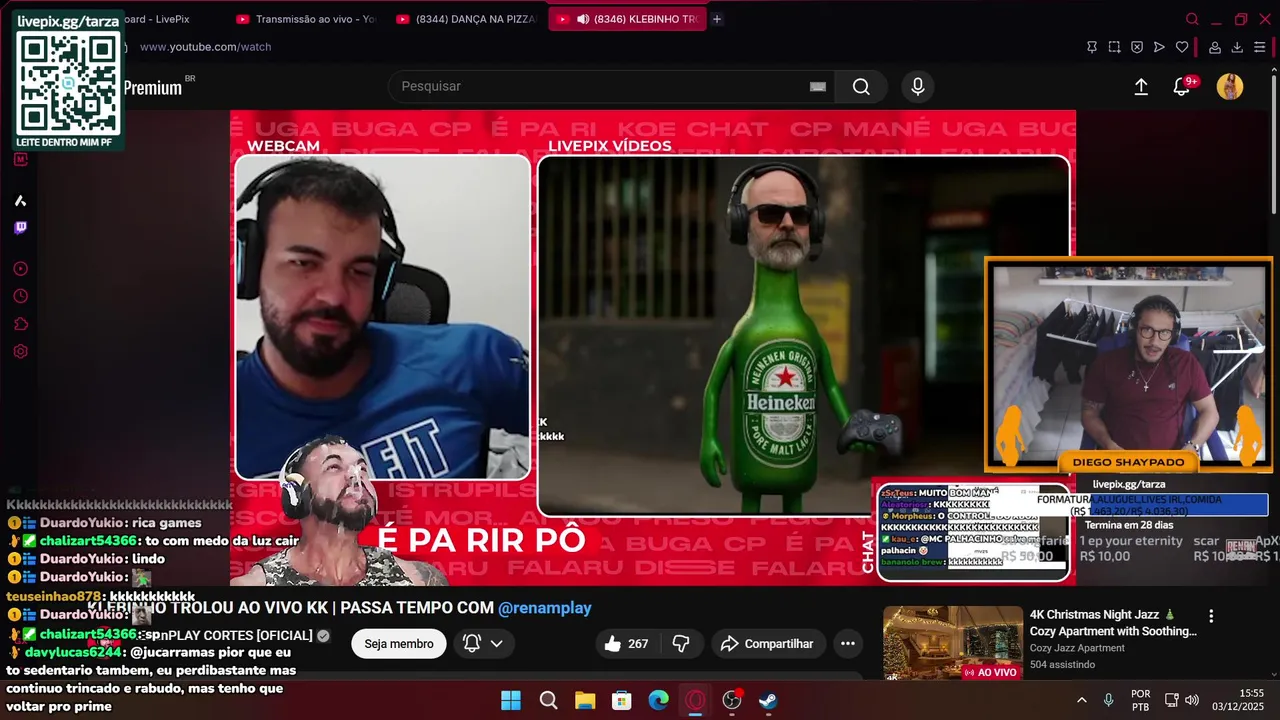Switch to the LivePix board tab
Image resolution: width=1280 pixels, height=720 pixels.
point(158,19)
